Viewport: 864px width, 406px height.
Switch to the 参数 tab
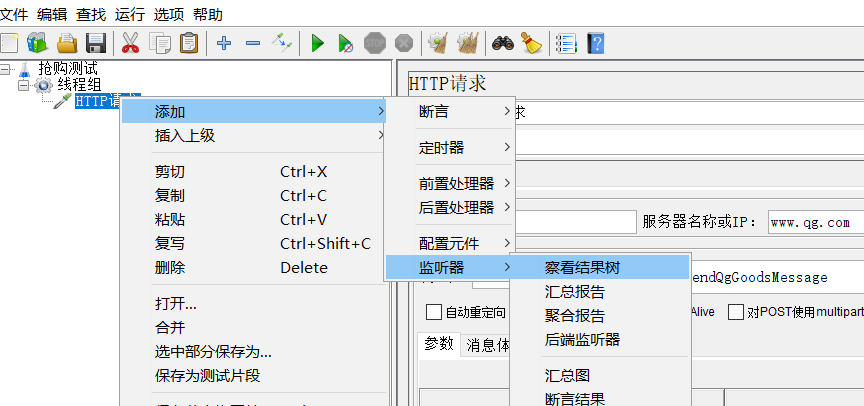pyautogui.click(x=439, y=344)
